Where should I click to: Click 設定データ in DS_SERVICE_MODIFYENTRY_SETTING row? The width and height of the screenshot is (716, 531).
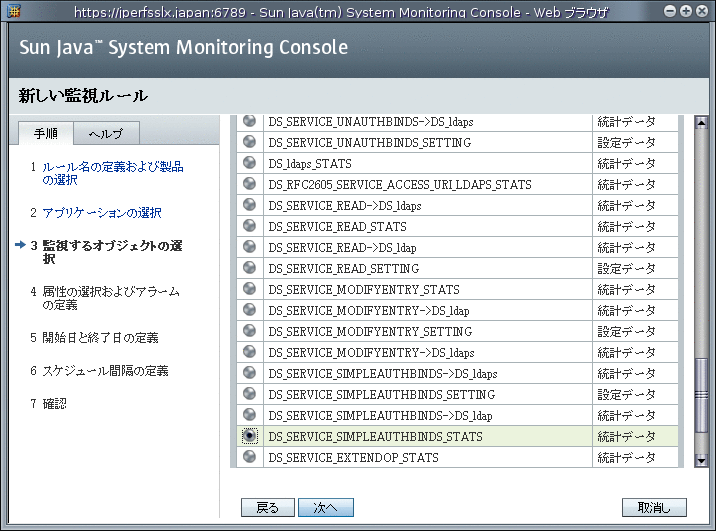coord(626,331)
